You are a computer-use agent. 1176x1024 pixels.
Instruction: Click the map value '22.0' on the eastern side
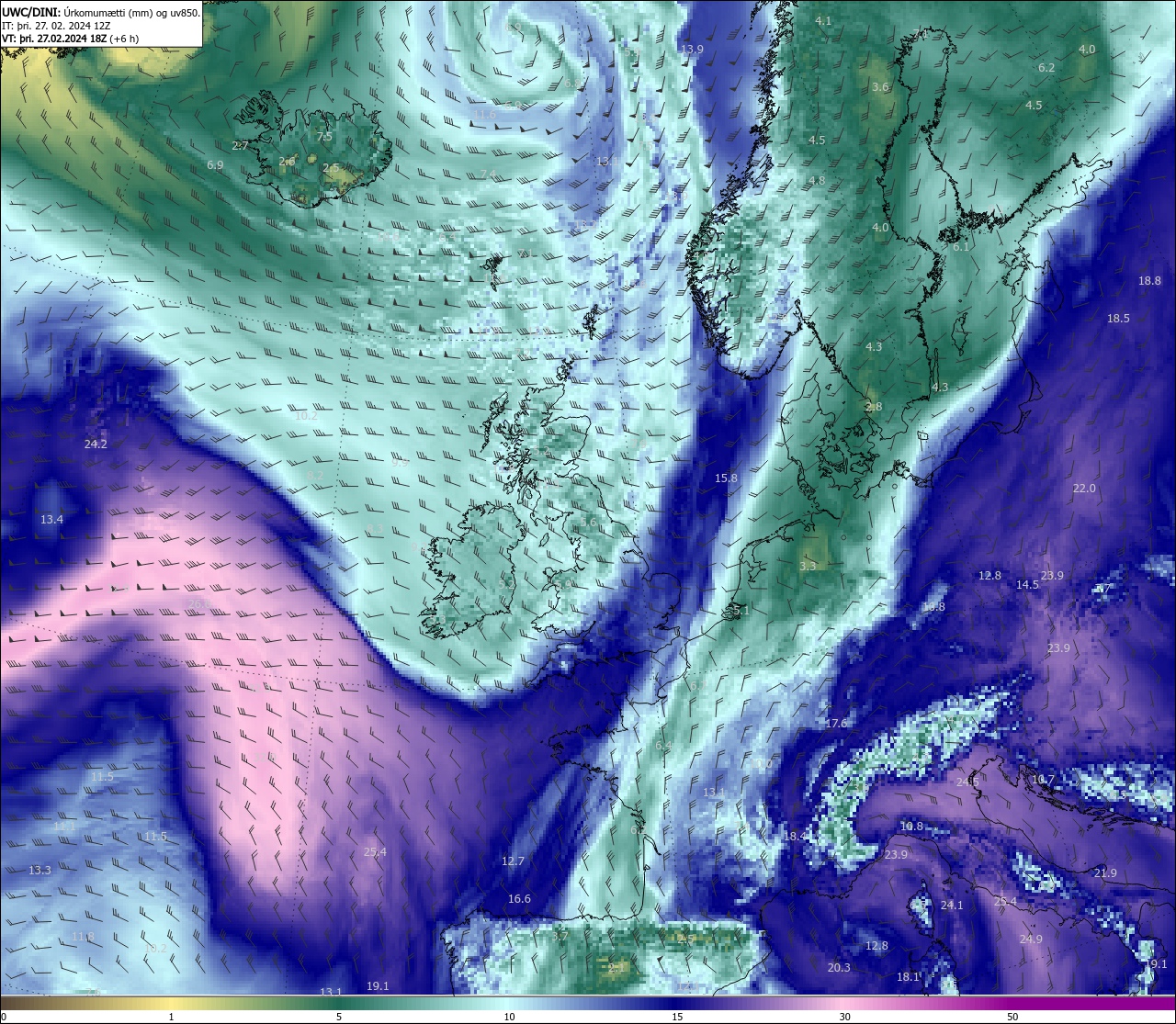pyautogui.click(x=1084, y=488)
